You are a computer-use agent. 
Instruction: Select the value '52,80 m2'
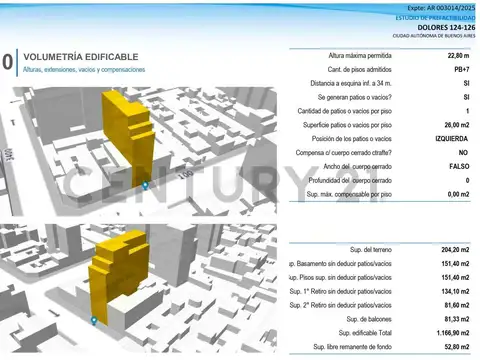coord(457,347)
